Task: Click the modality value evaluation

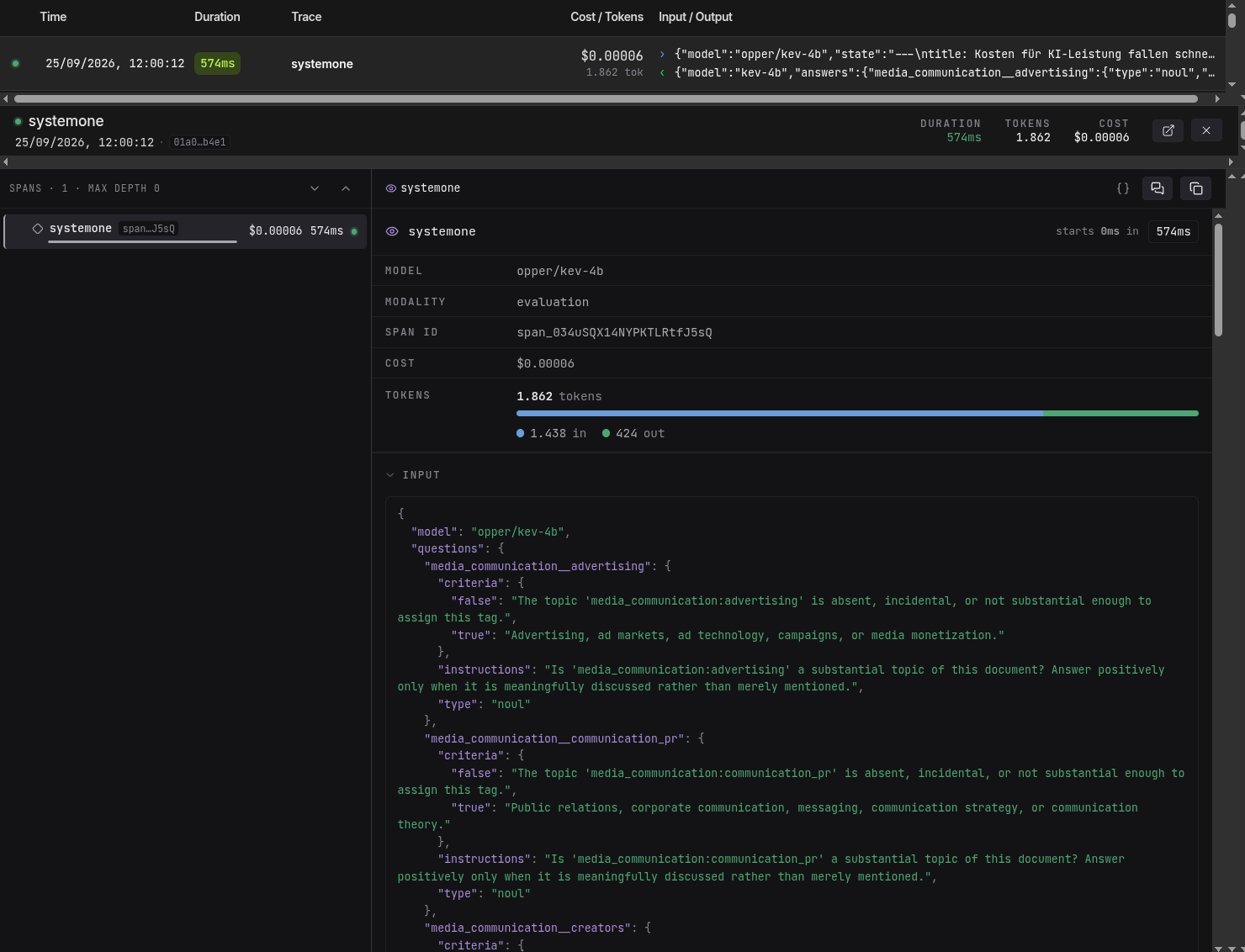Action: tap(553, 302)
